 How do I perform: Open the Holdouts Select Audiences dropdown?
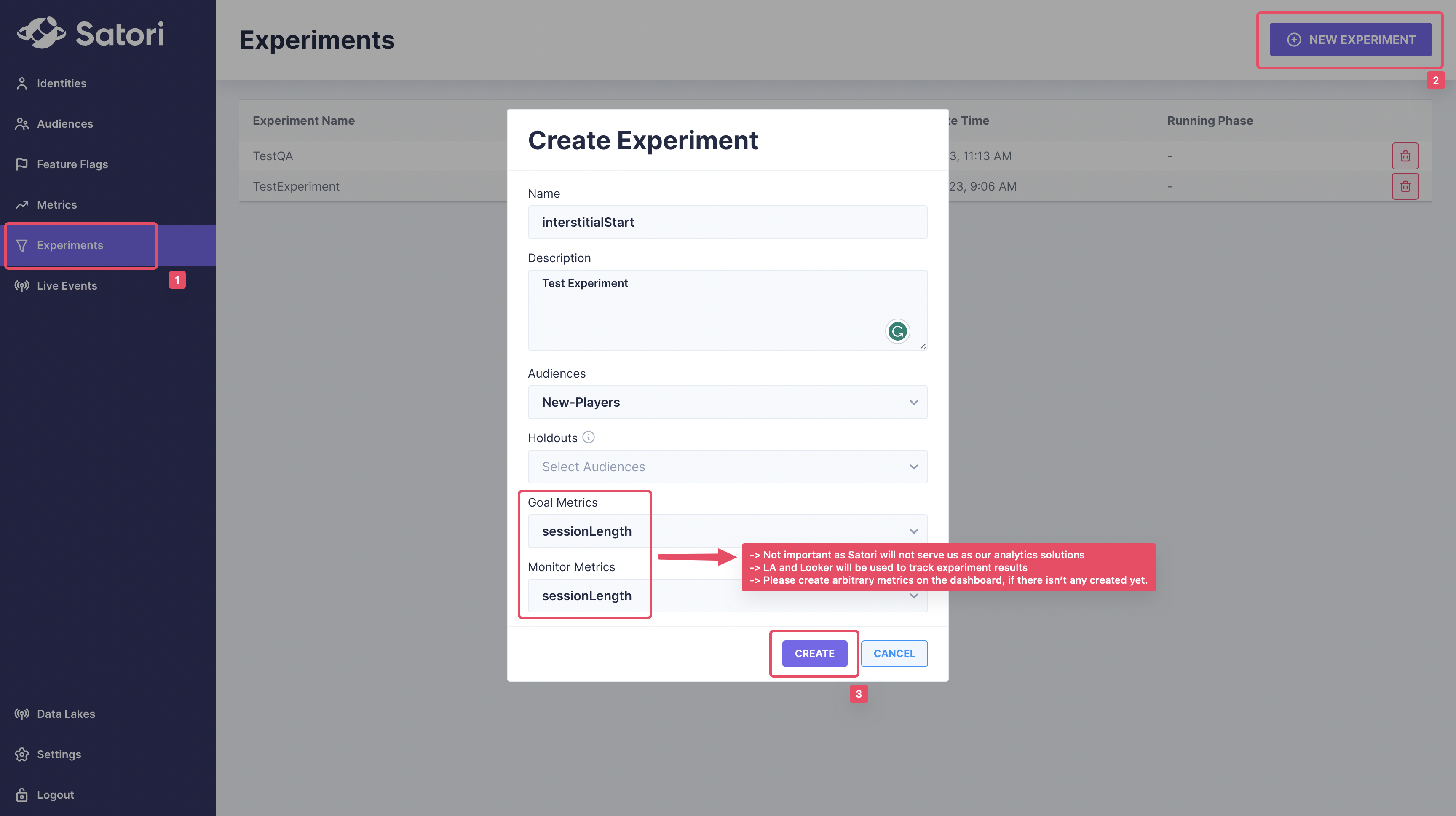pyautogui.click(x=728, y=467)
